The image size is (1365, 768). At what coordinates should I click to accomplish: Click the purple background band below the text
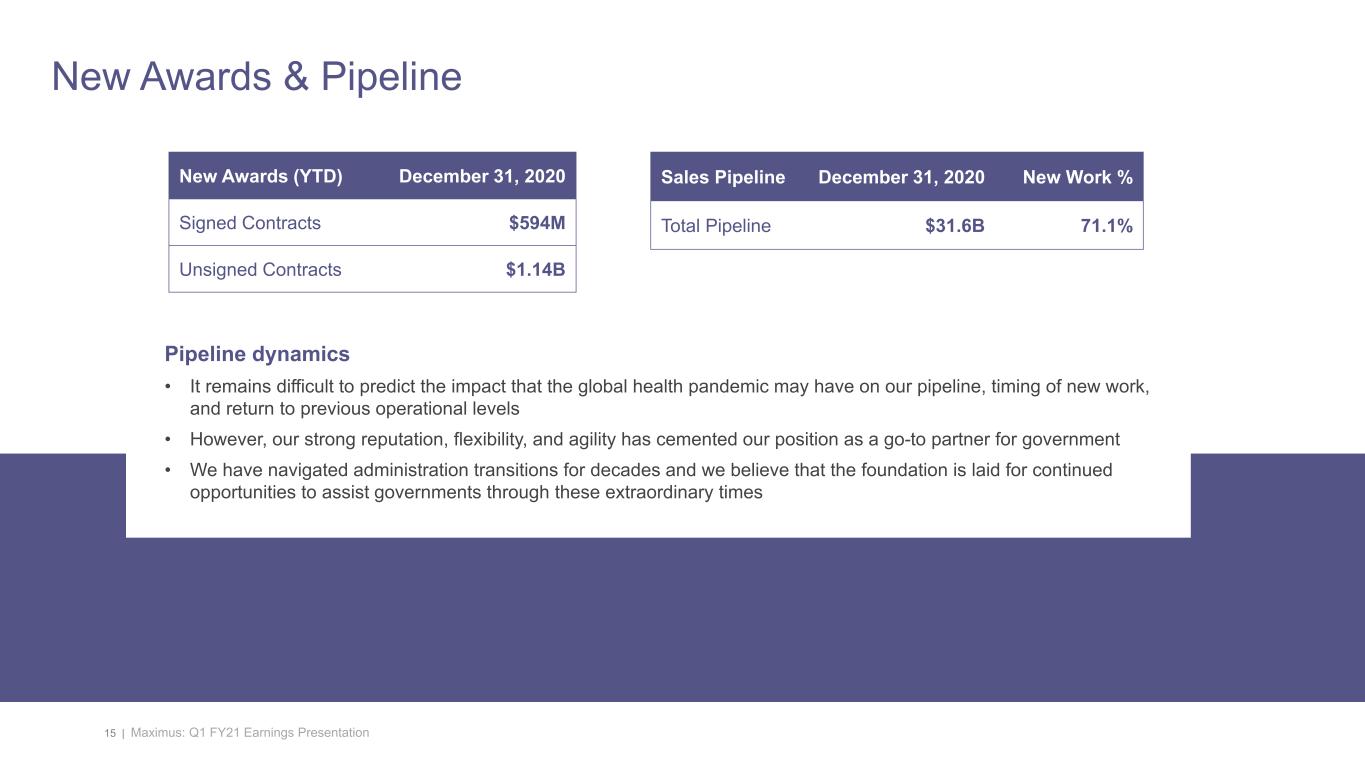tap(682, 620)
